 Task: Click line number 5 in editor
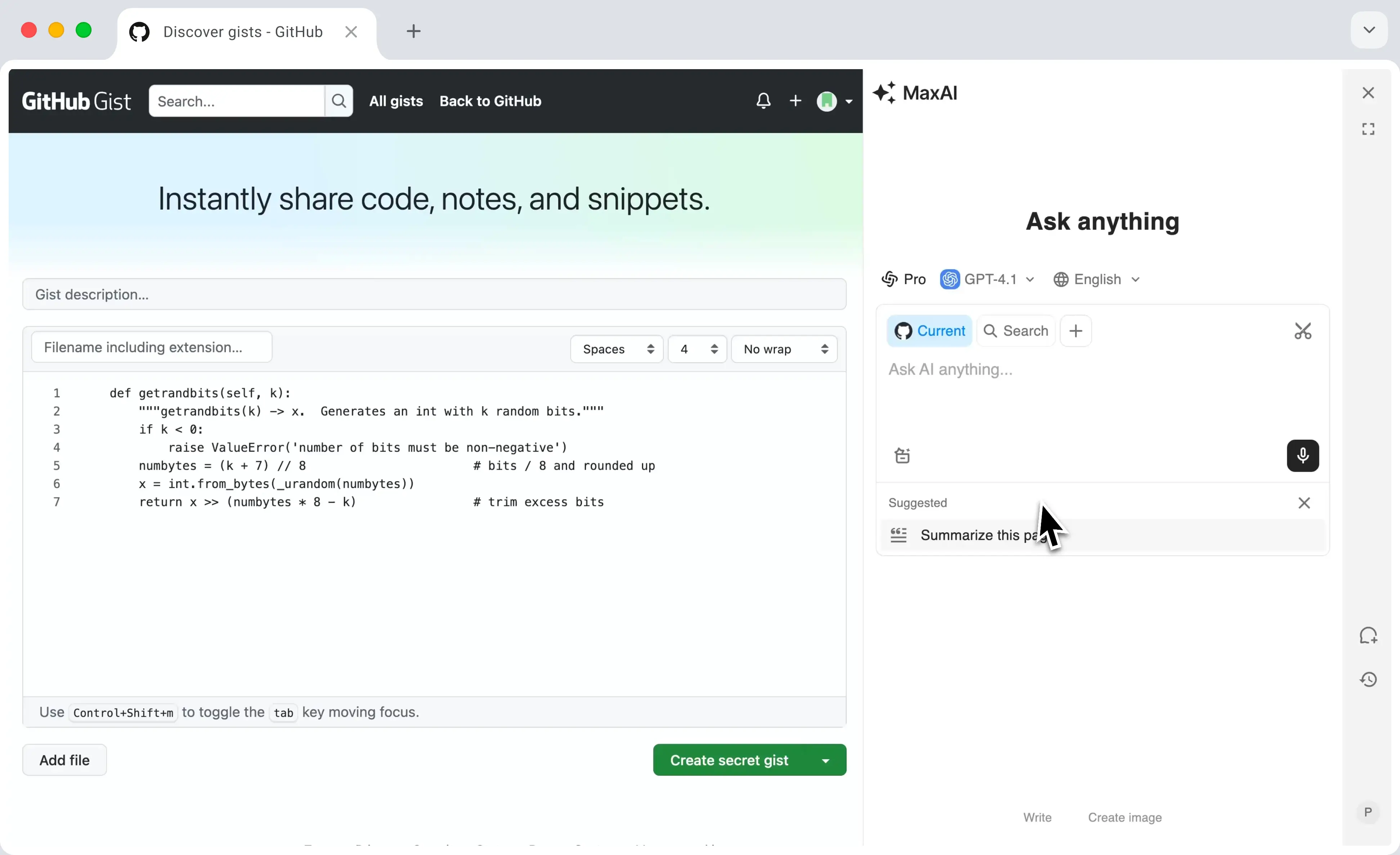(56, 466)
